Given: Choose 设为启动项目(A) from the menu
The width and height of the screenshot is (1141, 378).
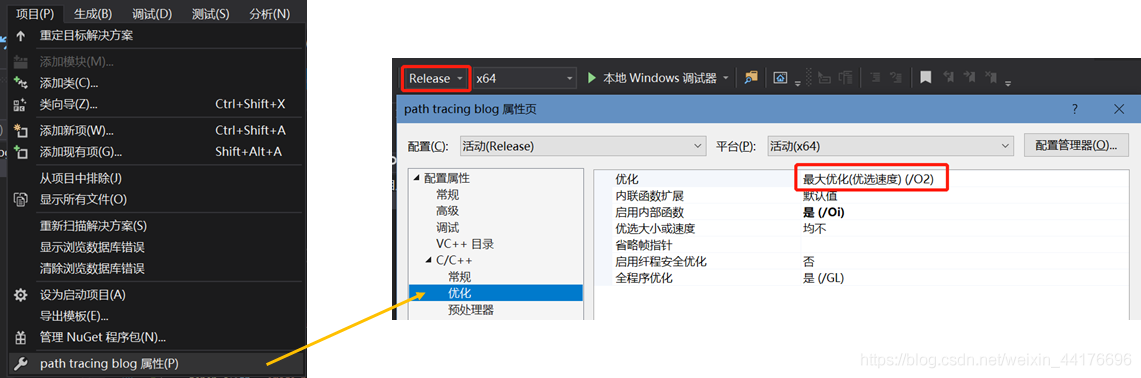Looking at the screenshot, I should coord(156,295).
